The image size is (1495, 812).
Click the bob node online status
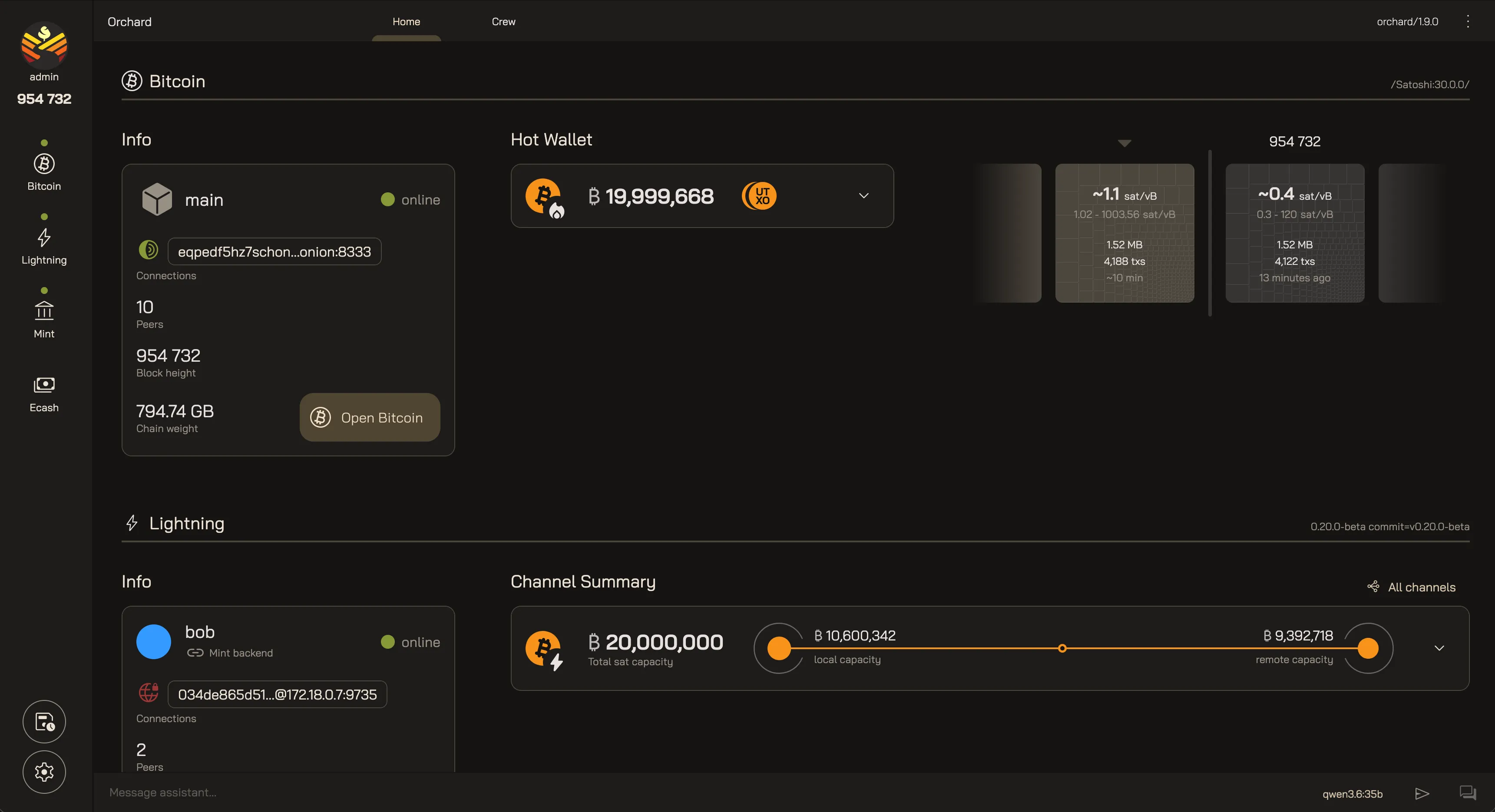(x=410, y=642)
